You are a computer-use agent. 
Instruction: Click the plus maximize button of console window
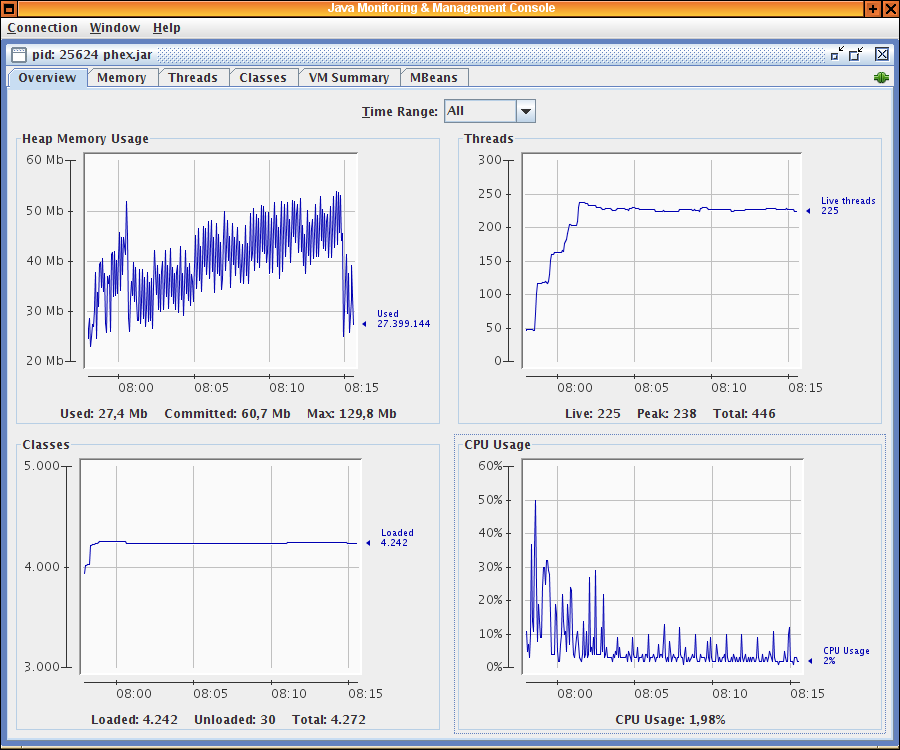coord(872,8)
